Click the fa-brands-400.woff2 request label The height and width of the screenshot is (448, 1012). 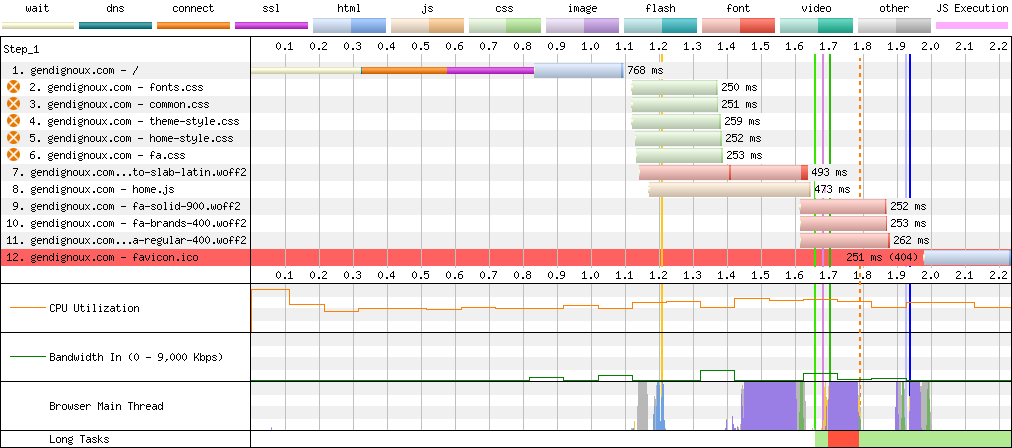click(130, 223)
